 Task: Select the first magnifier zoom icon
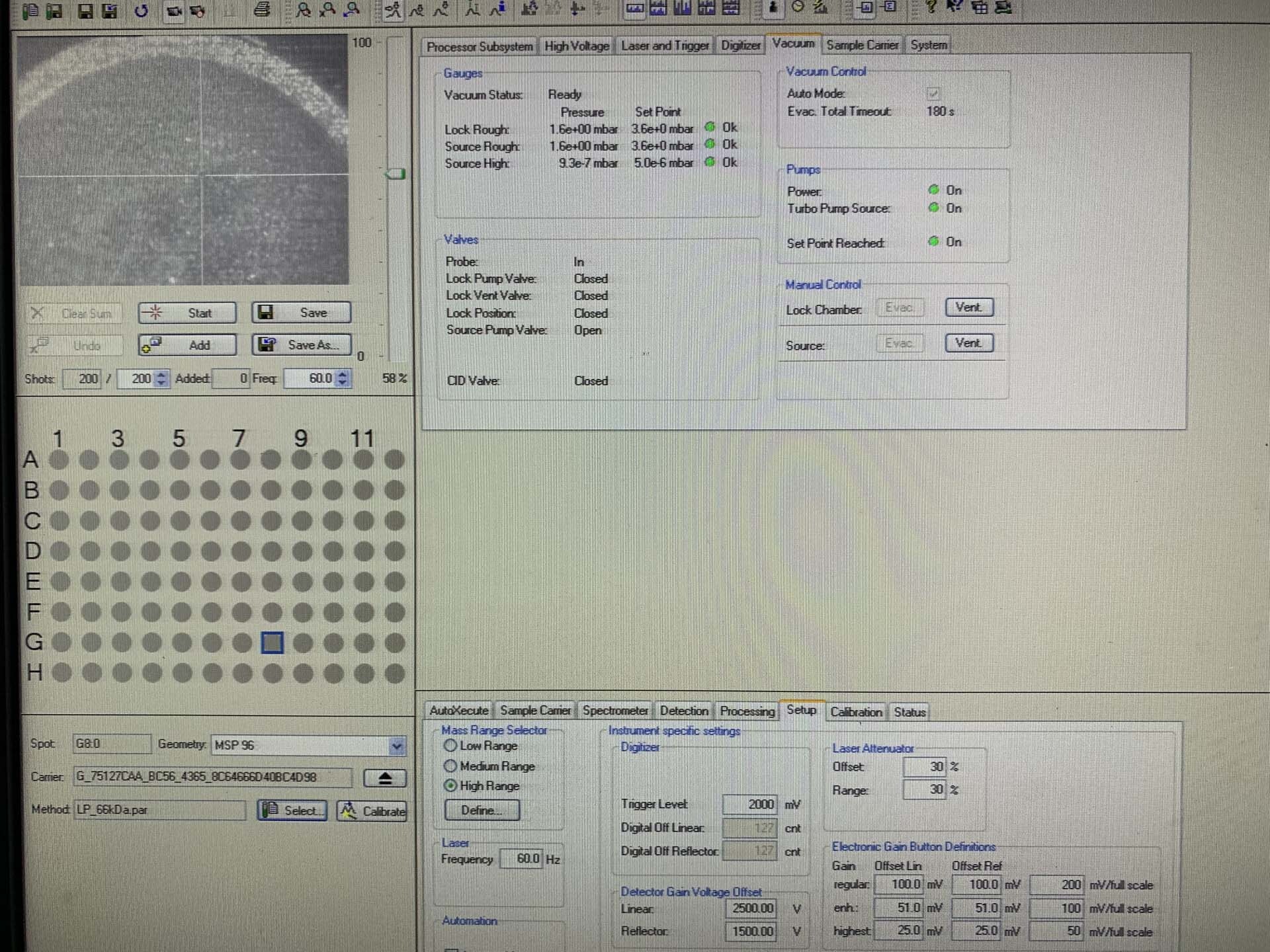(304, 10)
